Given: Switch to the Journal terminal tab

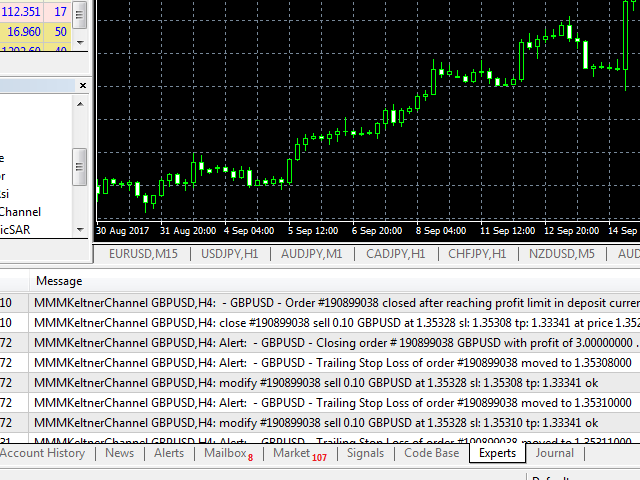Looking at the screenshot, I should [555, 453].
